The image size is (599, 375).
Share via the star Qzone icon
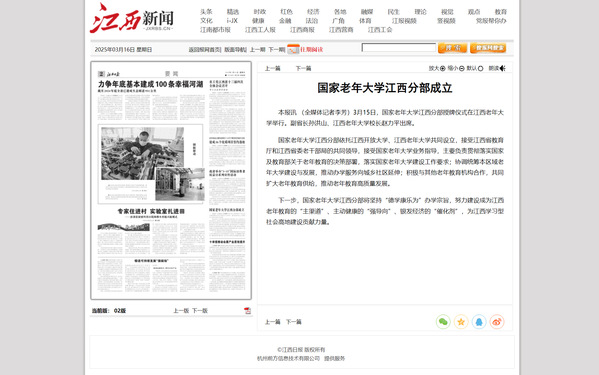click(461, 322)
